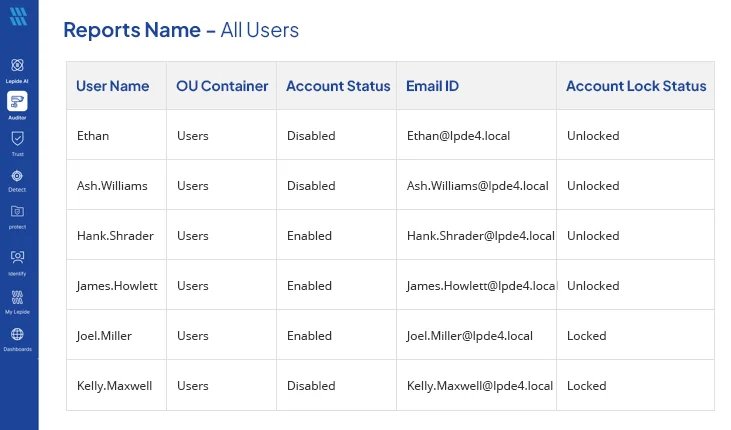Image resolution: width=731 pixels, height=430 pixels.
Task: Click Users OU container in James.Howlett row
Action: pos(193,285)
